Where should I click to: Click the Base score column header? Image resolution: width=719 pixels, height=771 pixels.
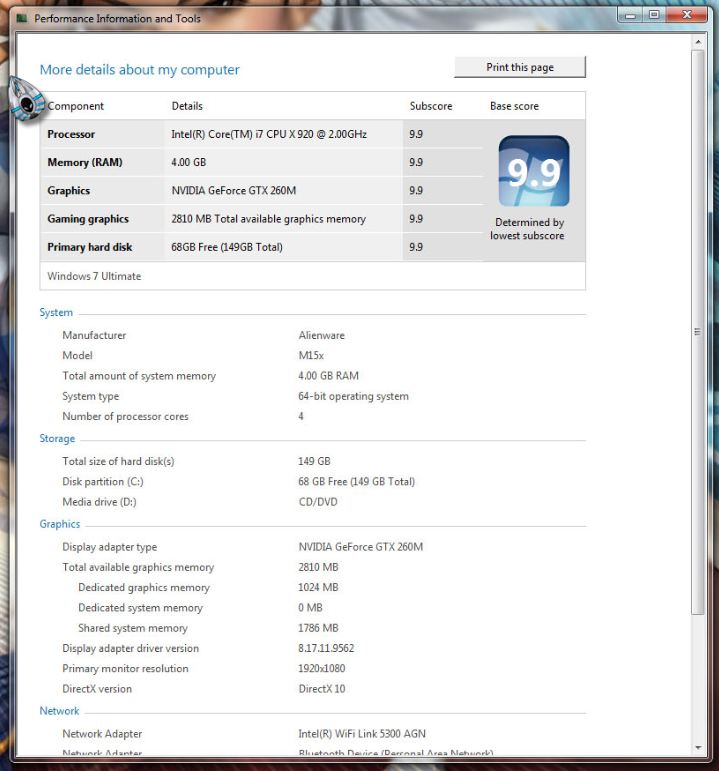[x=514, y=106]
